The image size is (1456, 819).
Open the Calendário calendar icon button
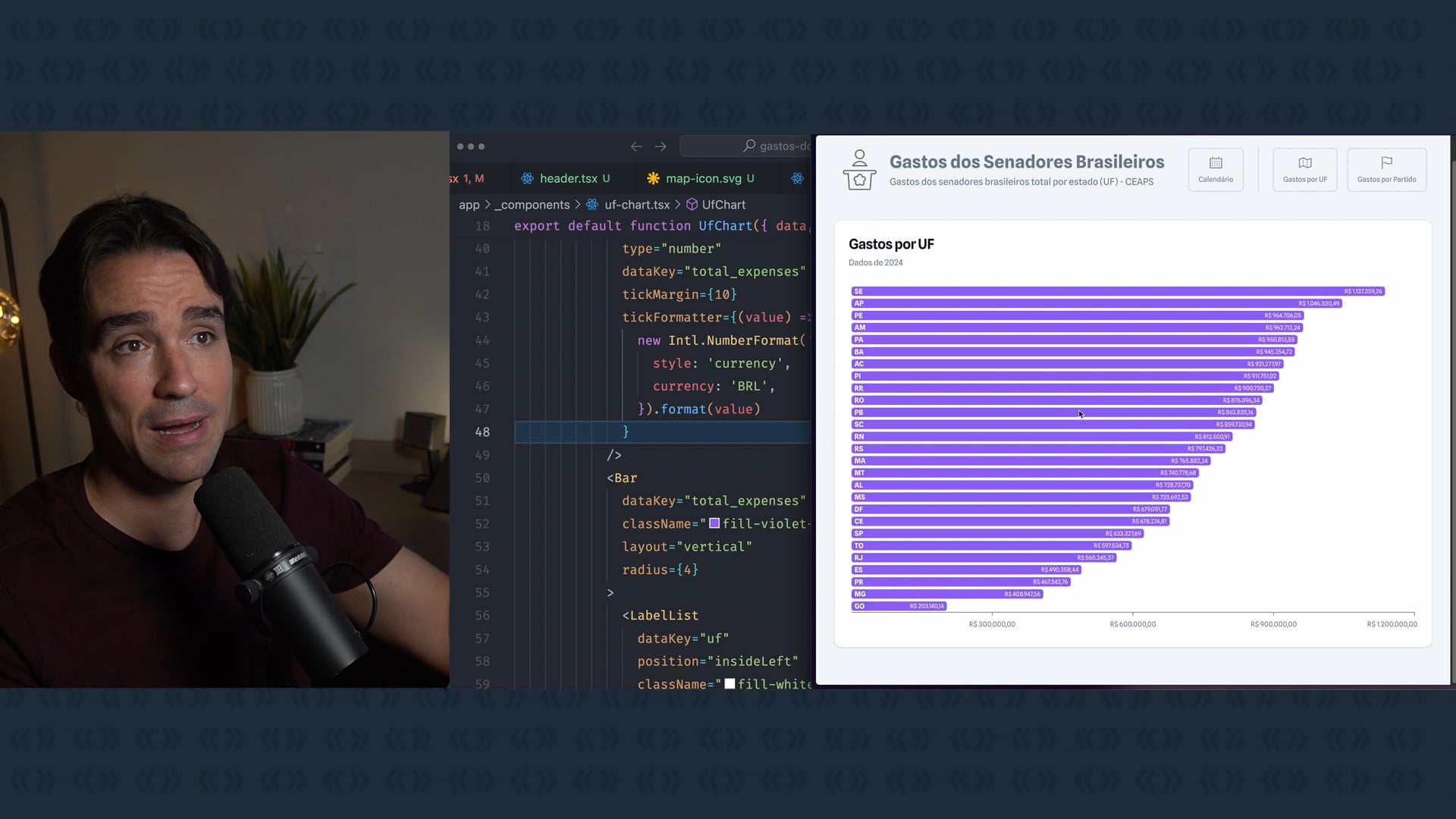tap(1216, 163)
